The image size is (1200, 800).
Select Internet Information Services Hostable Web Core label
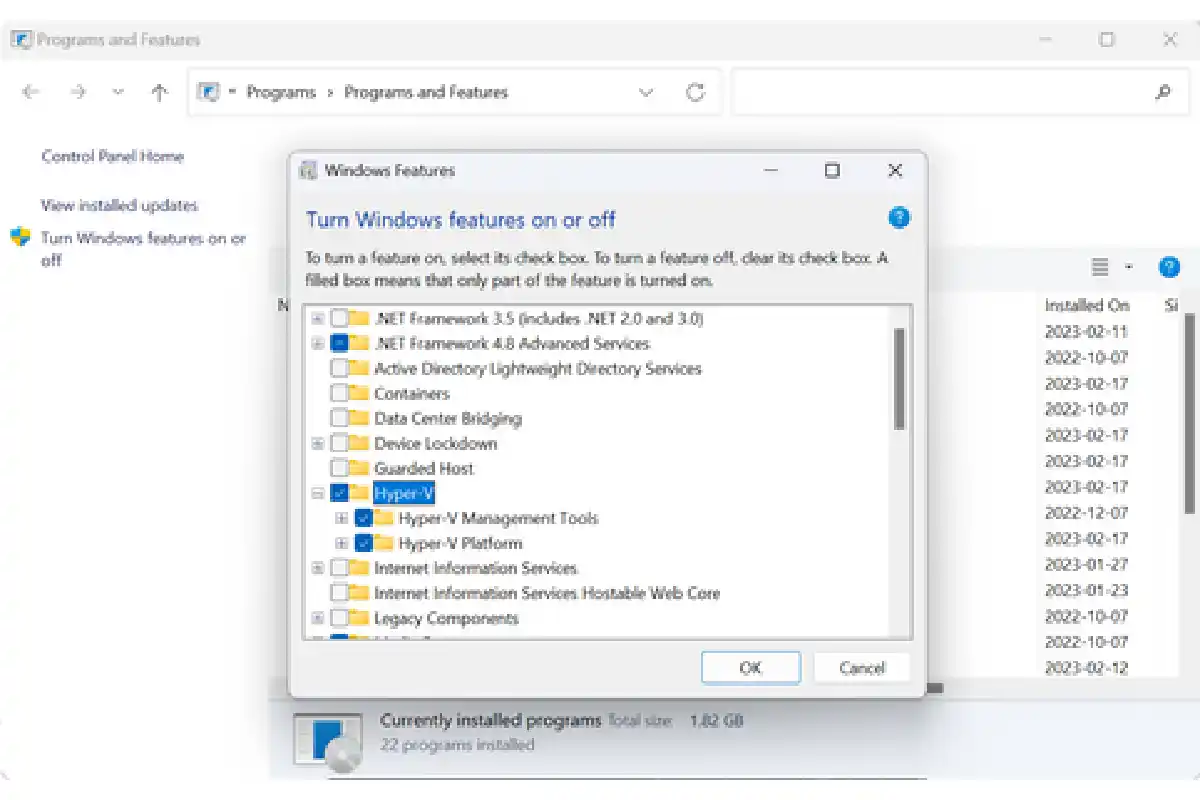coord(547,593)
